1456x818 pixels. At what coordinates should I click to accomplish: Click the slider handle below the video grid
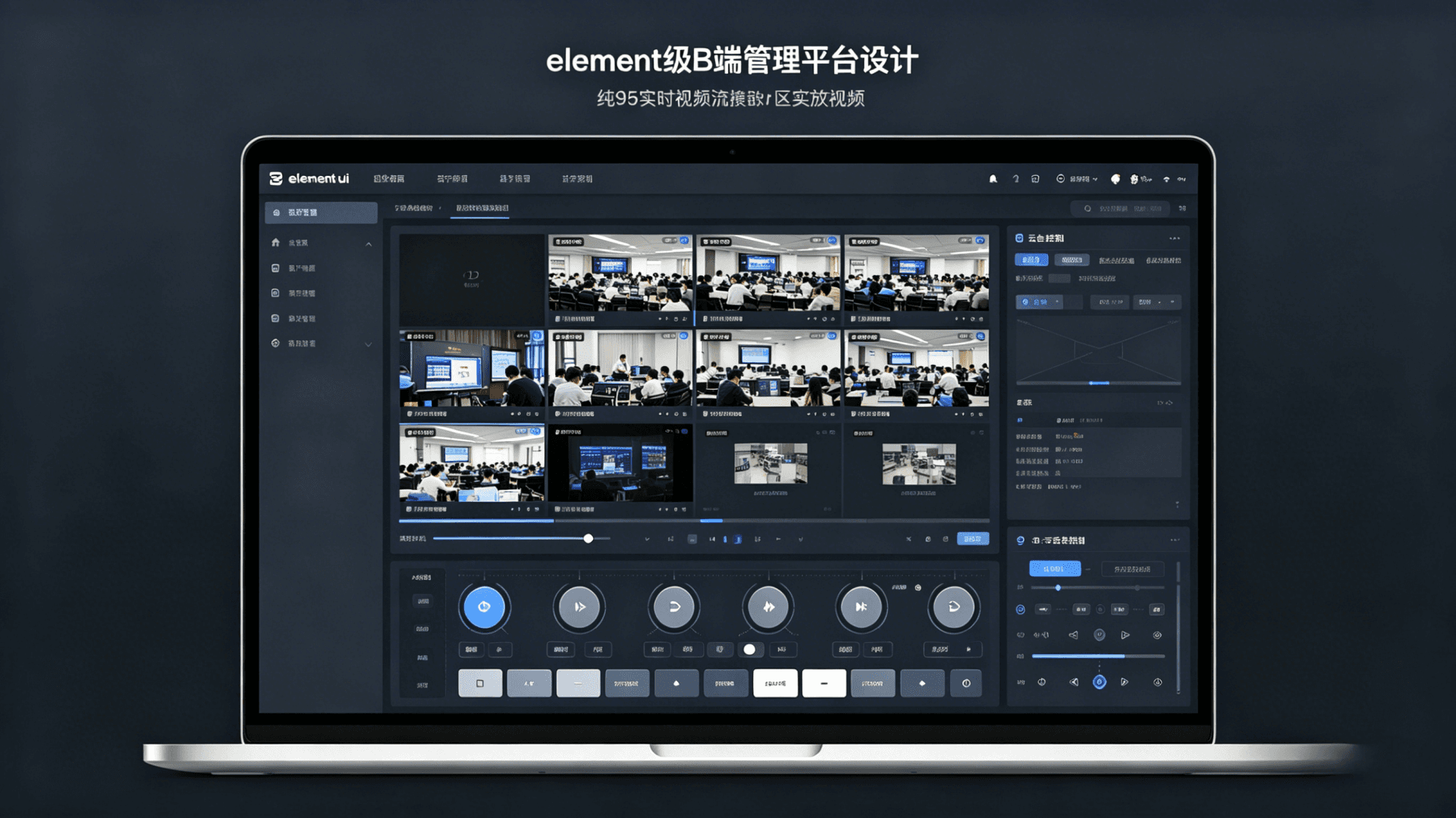coord(588,538)
